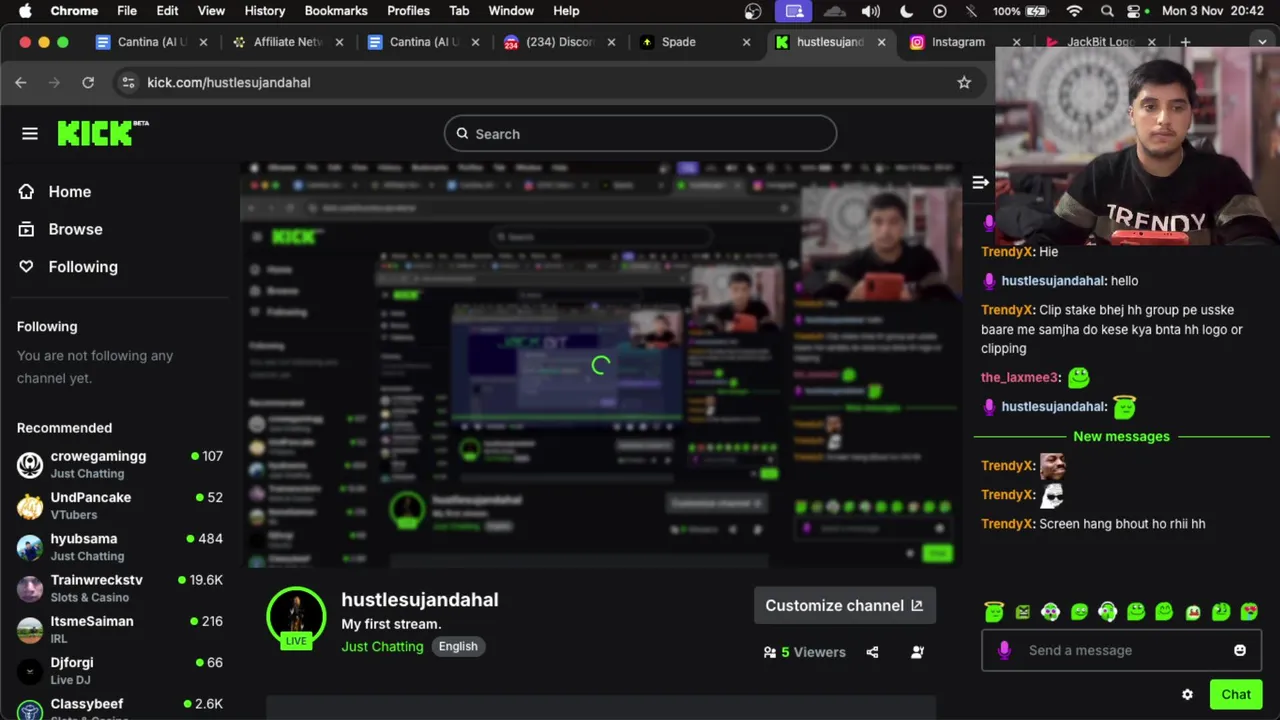Click the Wi-Fi status icon
Screen dimensions: 1280x720
tap(1075, 11)
